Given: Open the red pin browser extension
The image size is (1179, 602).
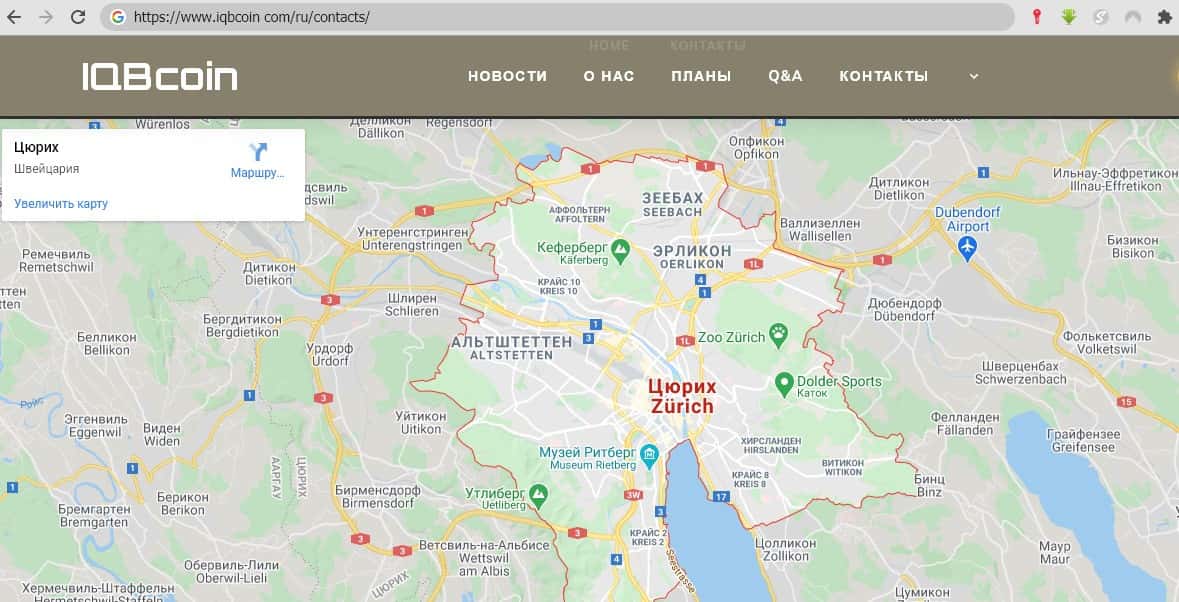Looking at the screenshot, I should click(x=1037, y=17).
